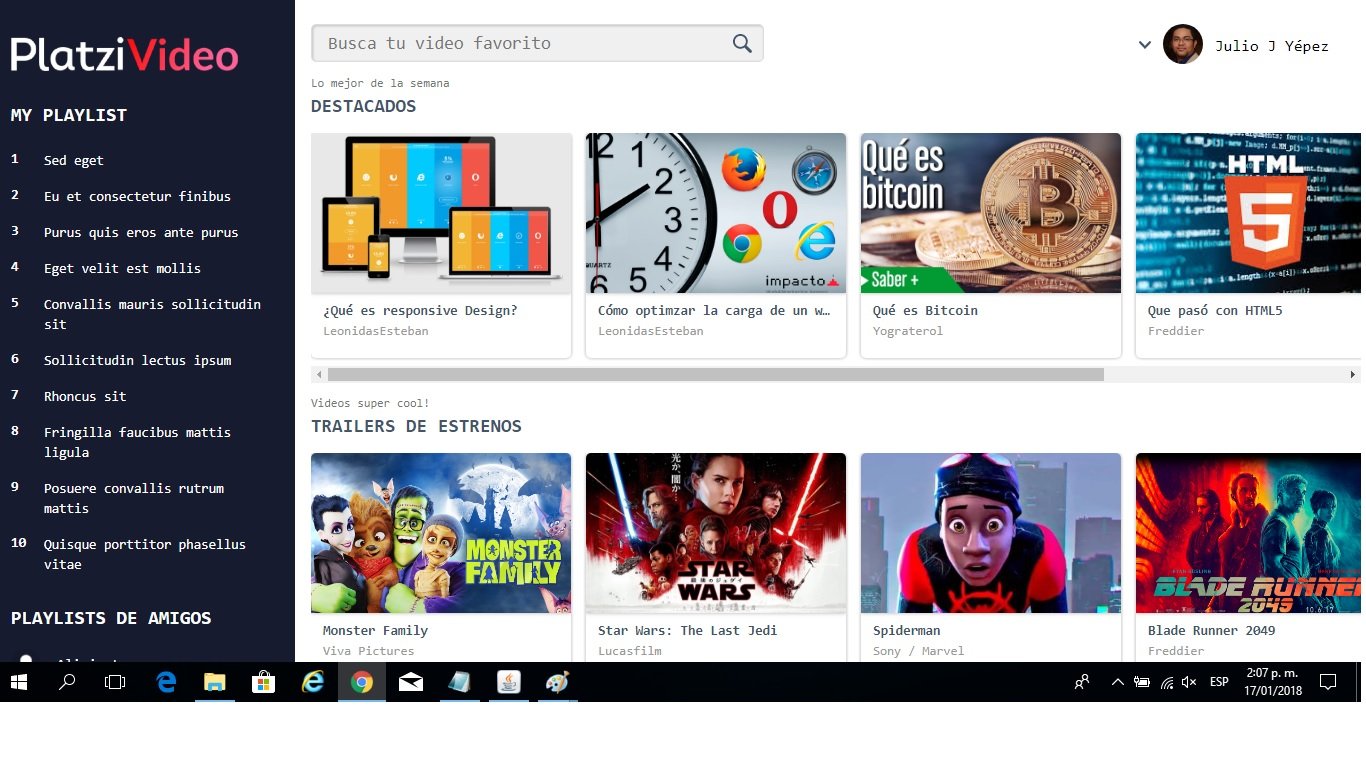
Task: Select playlist item 'Fringilla faucibus mattis ligula'
Action: tap(137, 442)
